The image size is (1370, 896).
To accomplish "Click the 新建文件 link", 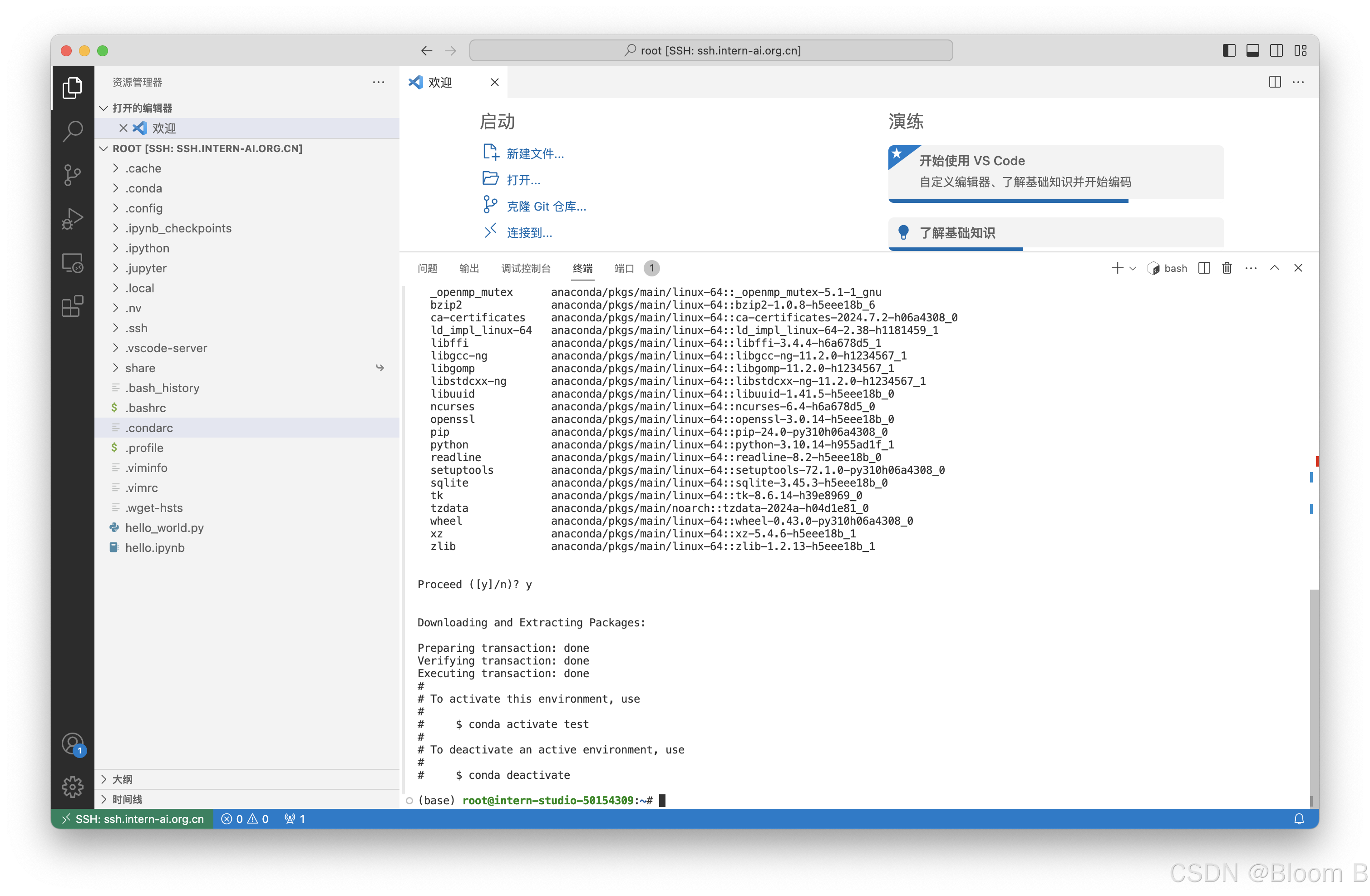I will point(535,154).
